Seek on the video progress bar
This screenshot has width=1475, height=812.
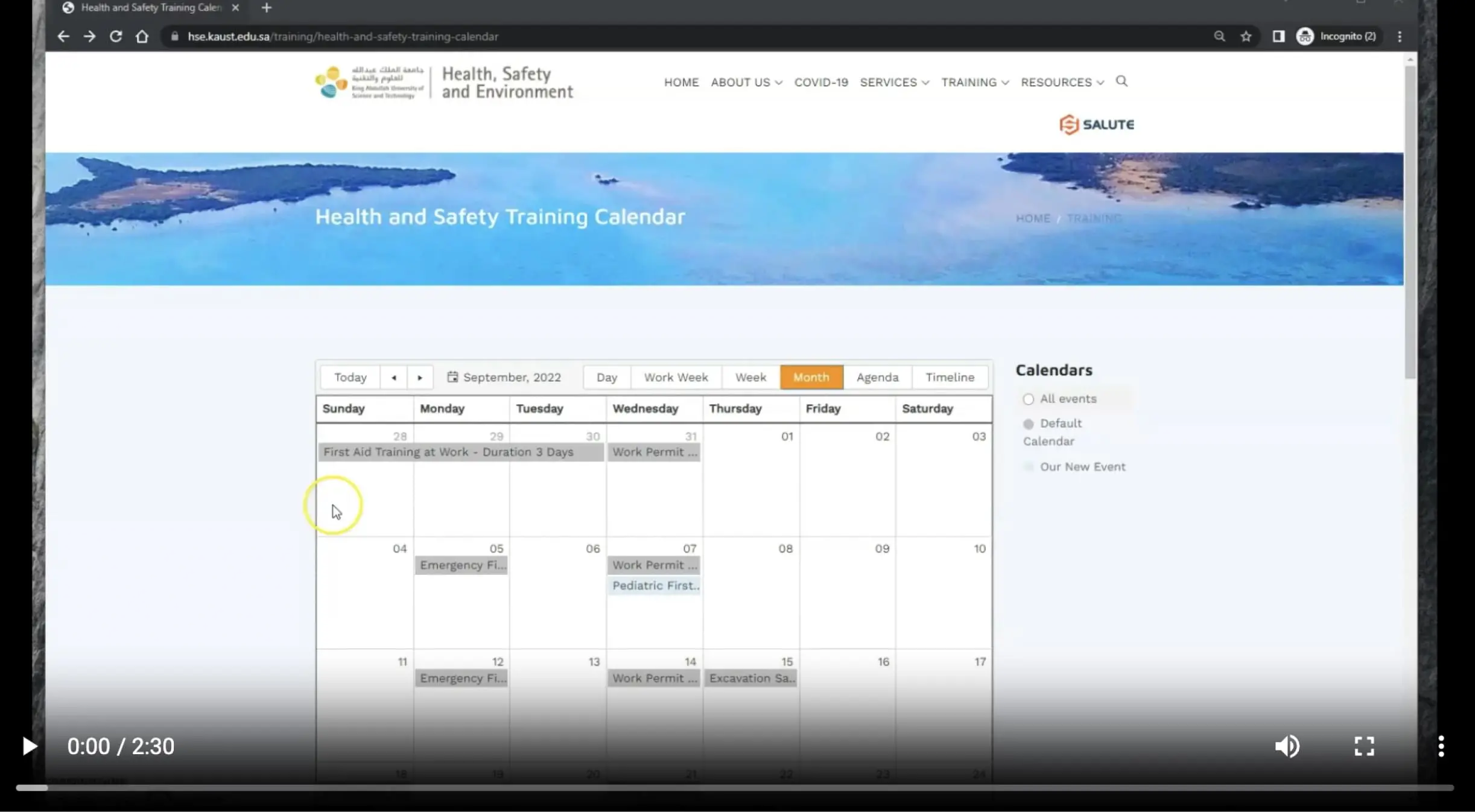point(735,787)
